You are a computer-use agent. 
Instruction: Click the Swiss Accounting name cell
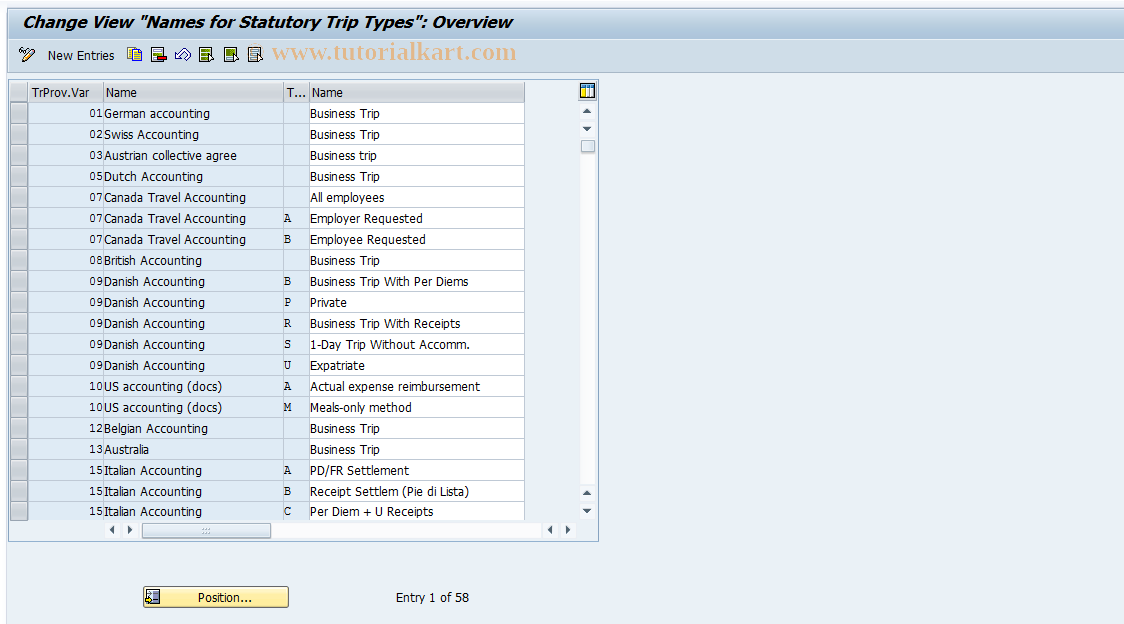(194, 134)
